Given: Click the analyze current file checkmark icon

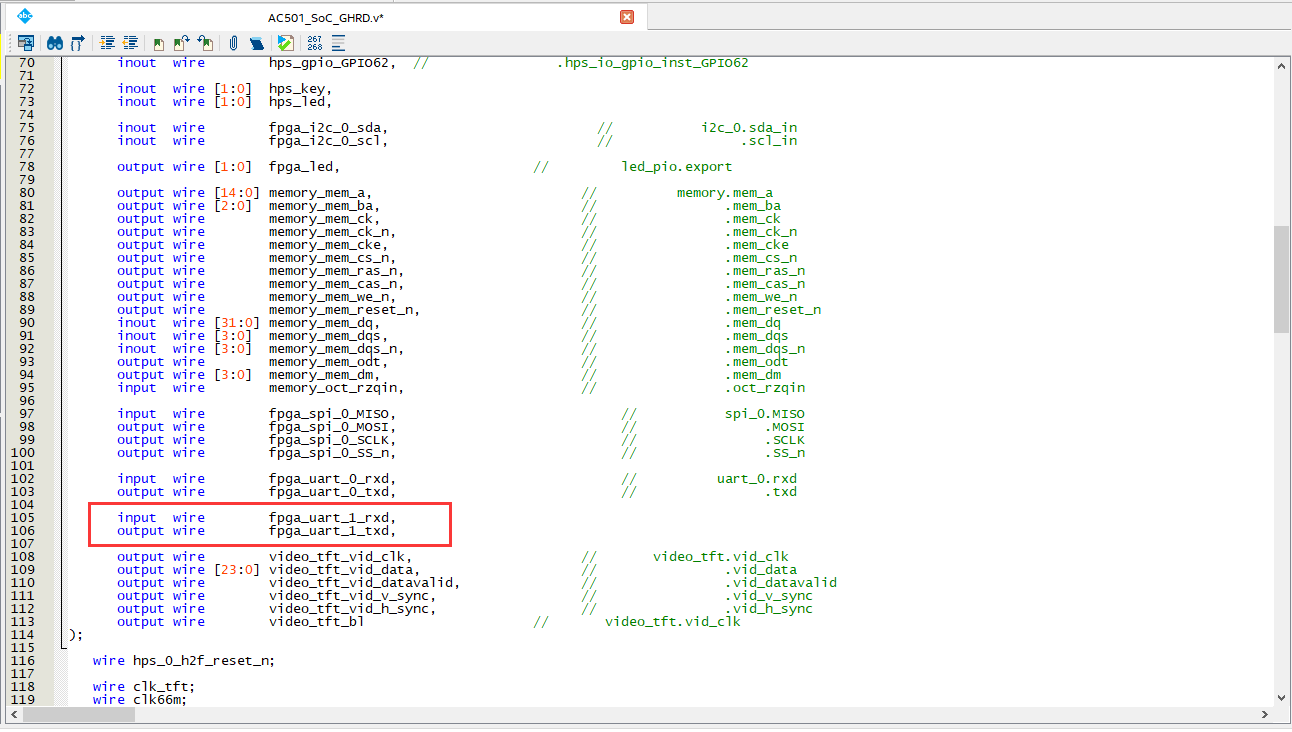Looking at the screenshot, I should (x=286, y=43).
